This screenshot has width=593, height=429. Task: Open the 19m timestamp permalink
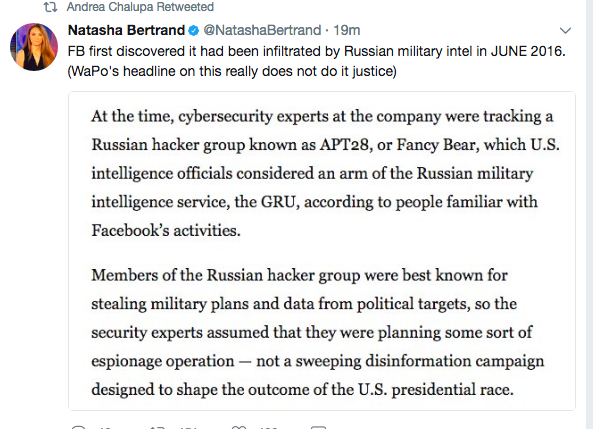[x=346, y=30]
